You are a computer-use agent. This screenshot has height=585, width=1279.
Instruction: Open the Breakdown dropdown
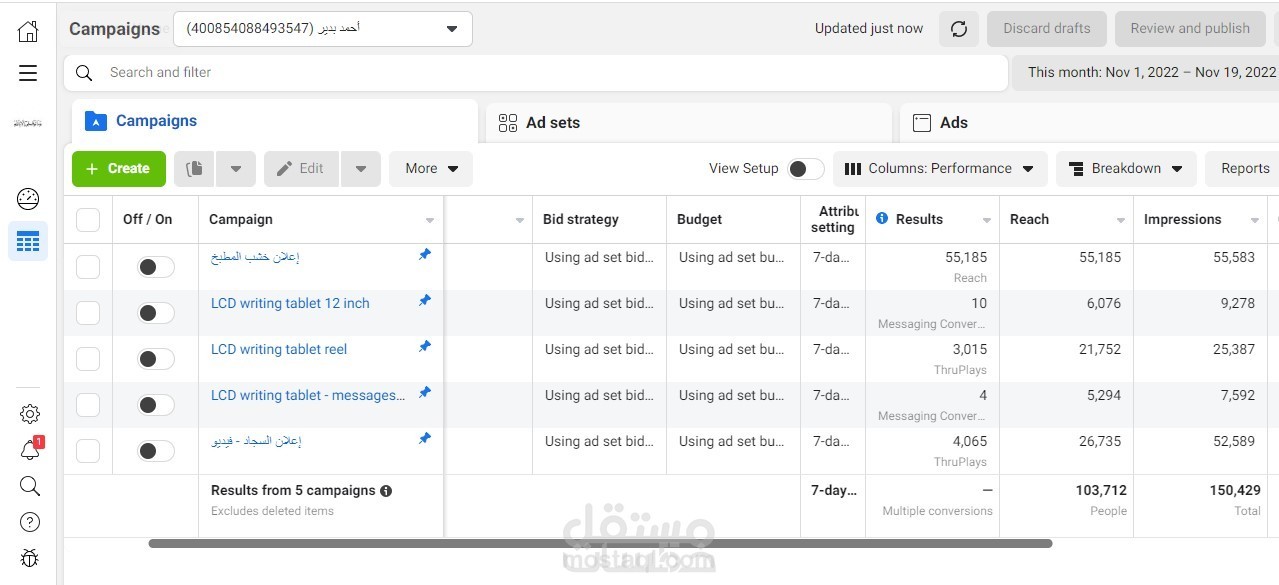pos(1126,169)
